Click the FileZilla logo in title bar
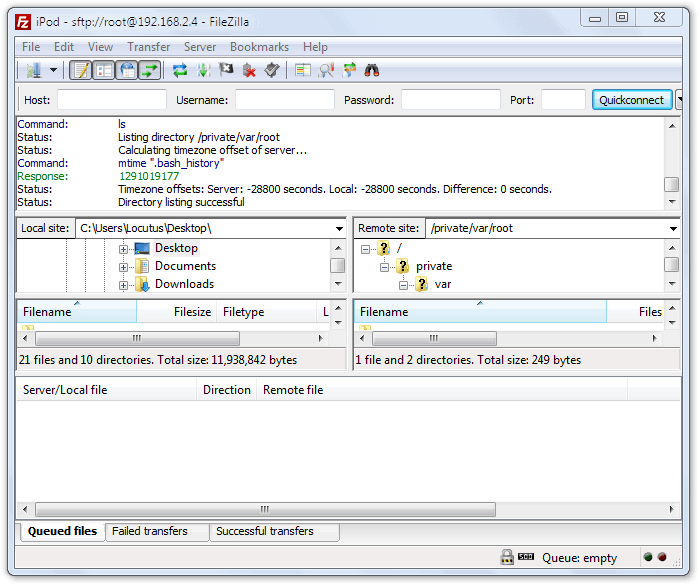Screen dimensions: 700x585 pos(23,21)
